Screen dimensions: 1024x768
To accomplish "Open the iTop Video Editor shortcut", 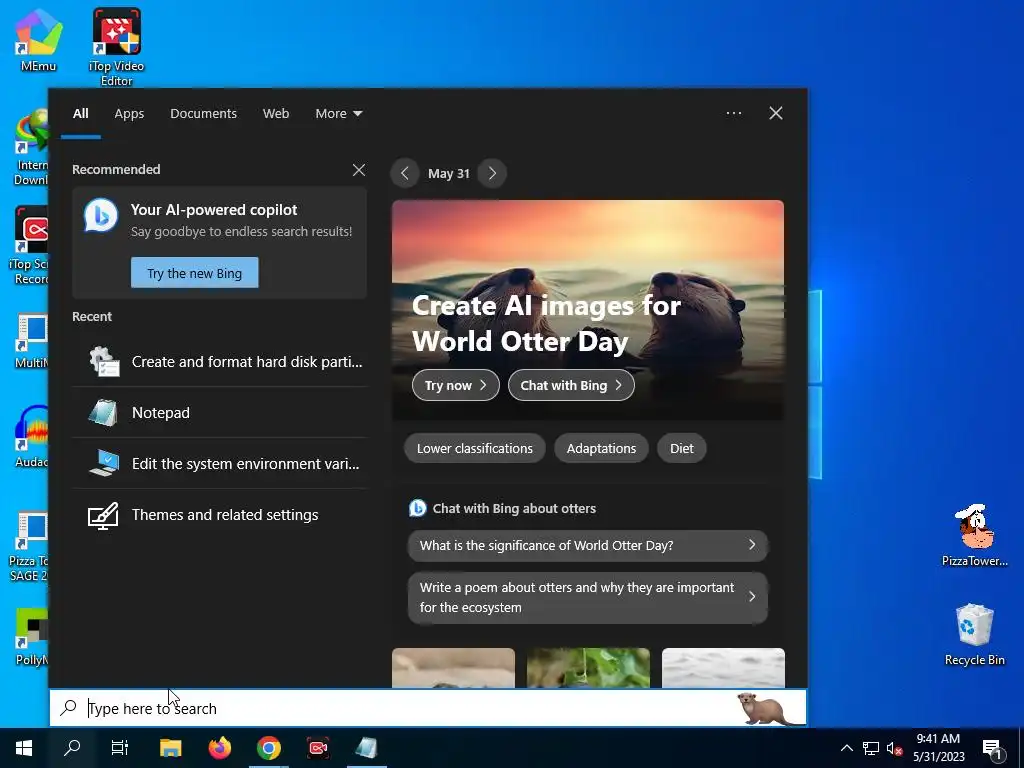I will click(x=116, y=47).
